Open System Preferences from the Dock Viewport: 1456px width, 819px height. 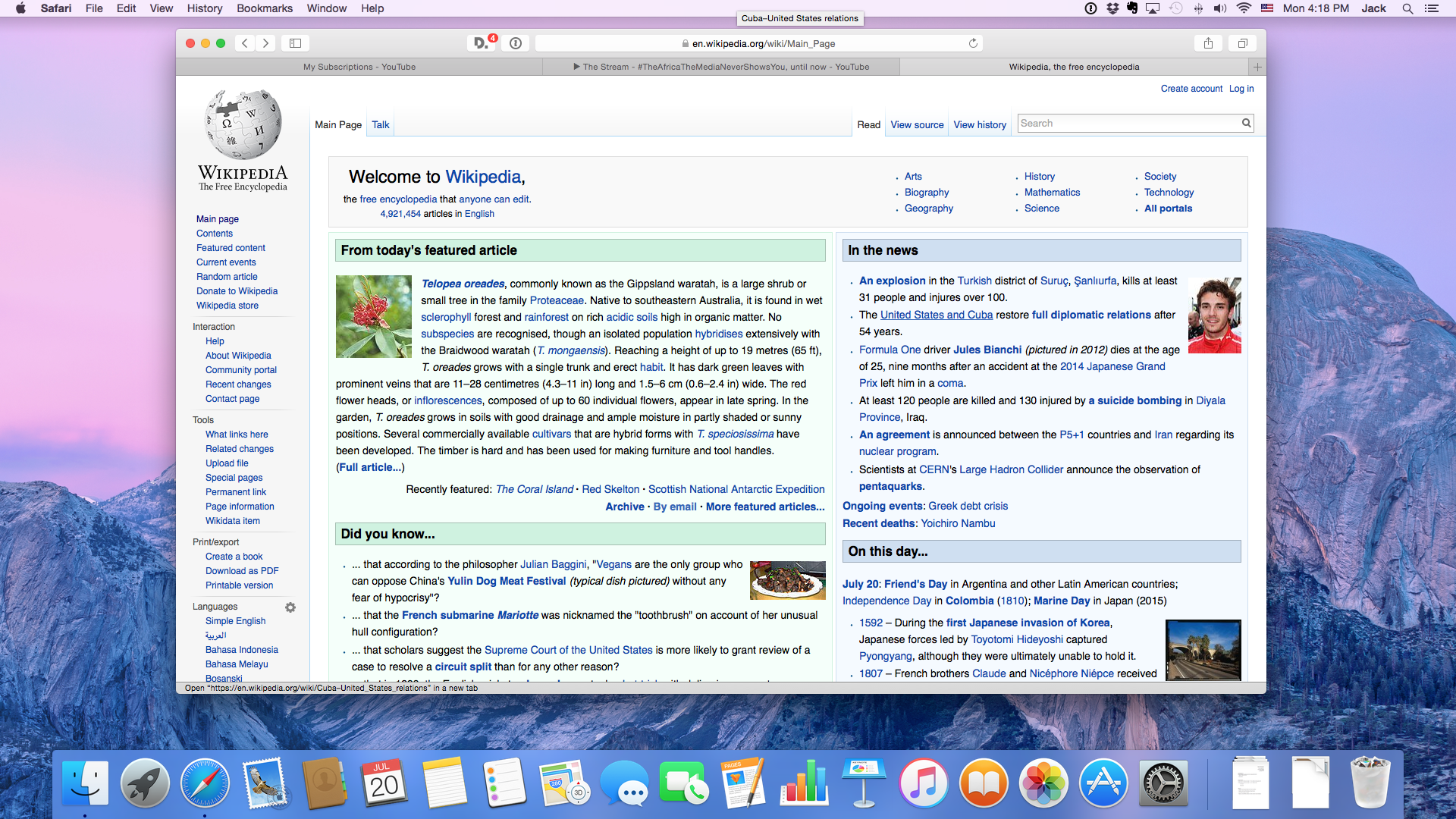1163,783
